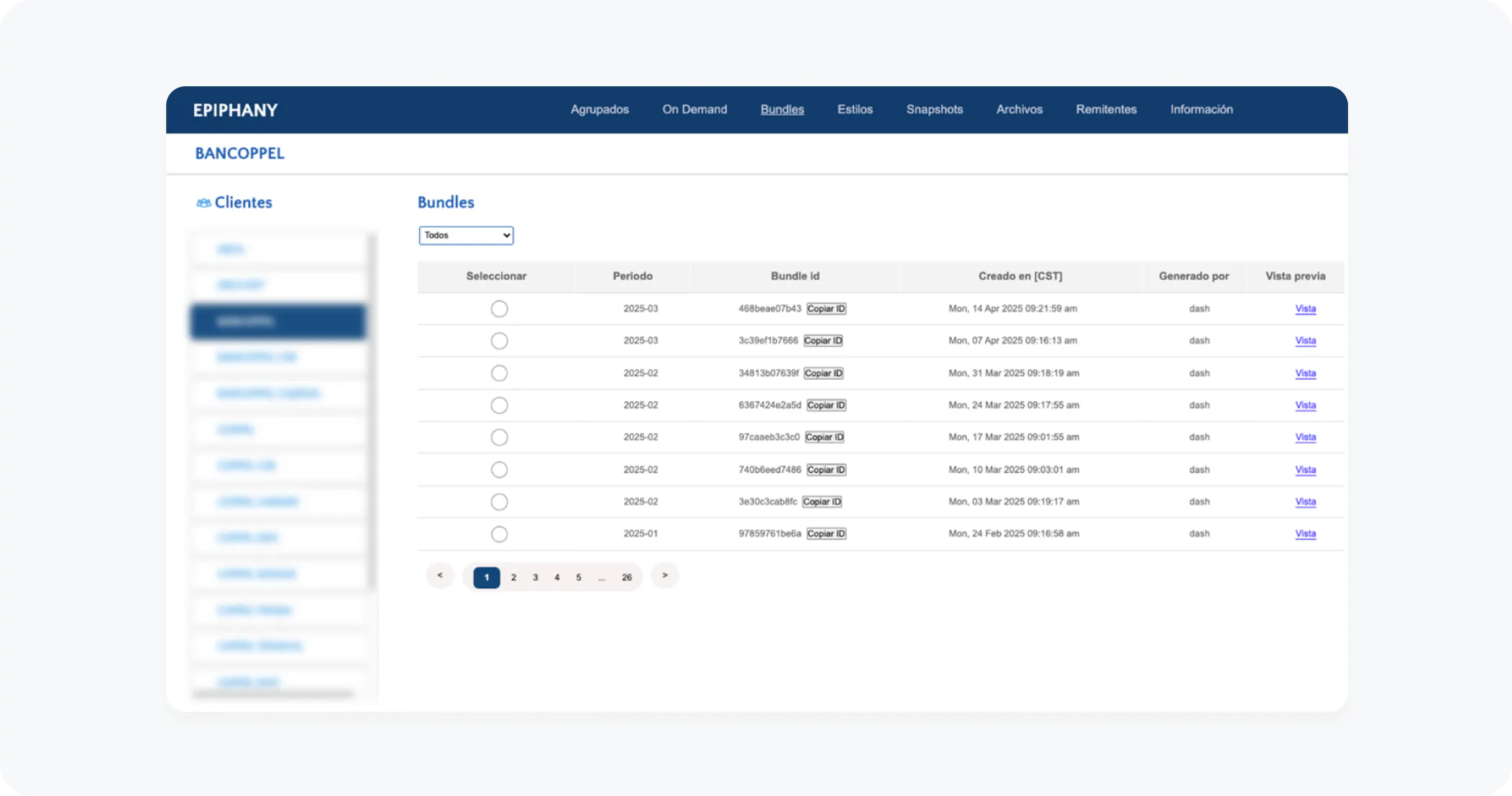This screenshot has height=796, width=1512.
Task: Open Vista link for 31 Mar 2025 bundle
Action: click(x=1306, y=373)
